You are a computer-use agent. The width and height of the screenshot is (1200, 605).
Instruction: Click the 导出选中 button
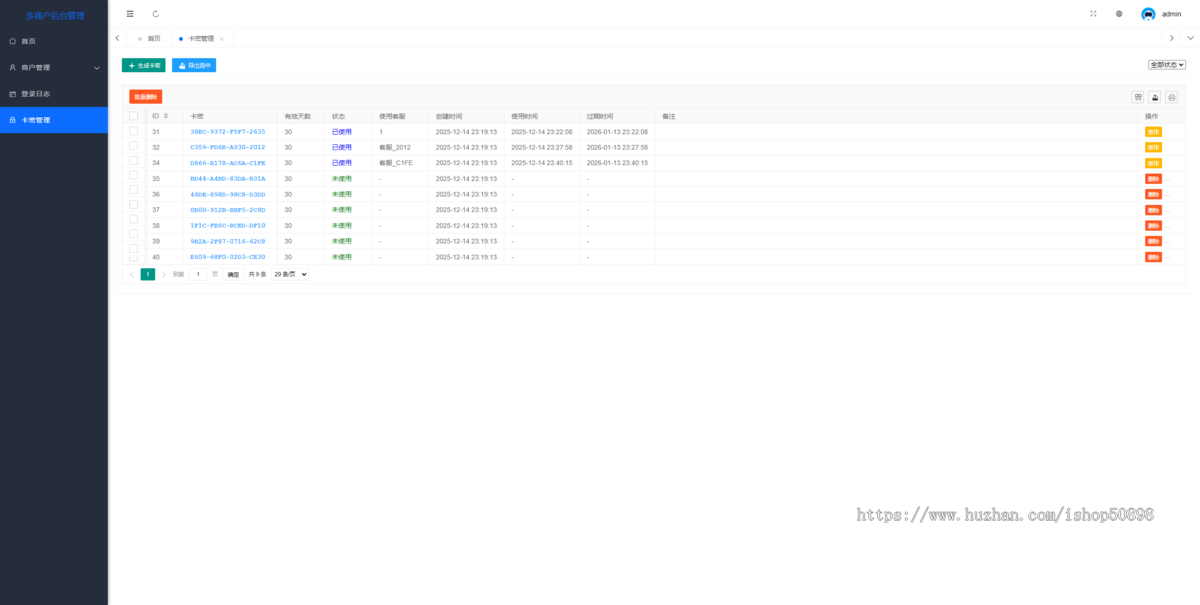194,65
